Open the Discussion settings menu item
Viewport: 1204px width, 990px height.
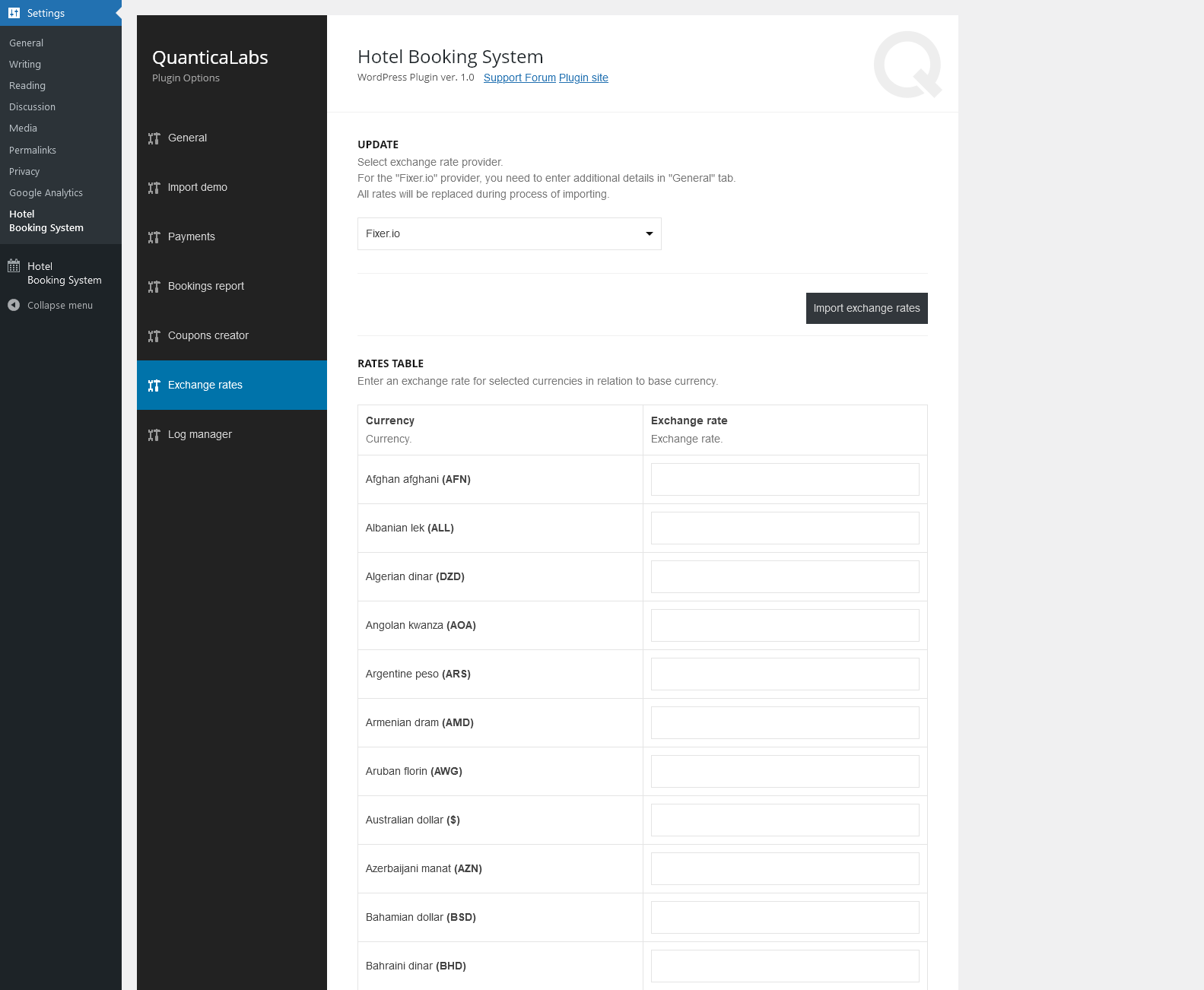pyautogui.click(x=32, y=106)
